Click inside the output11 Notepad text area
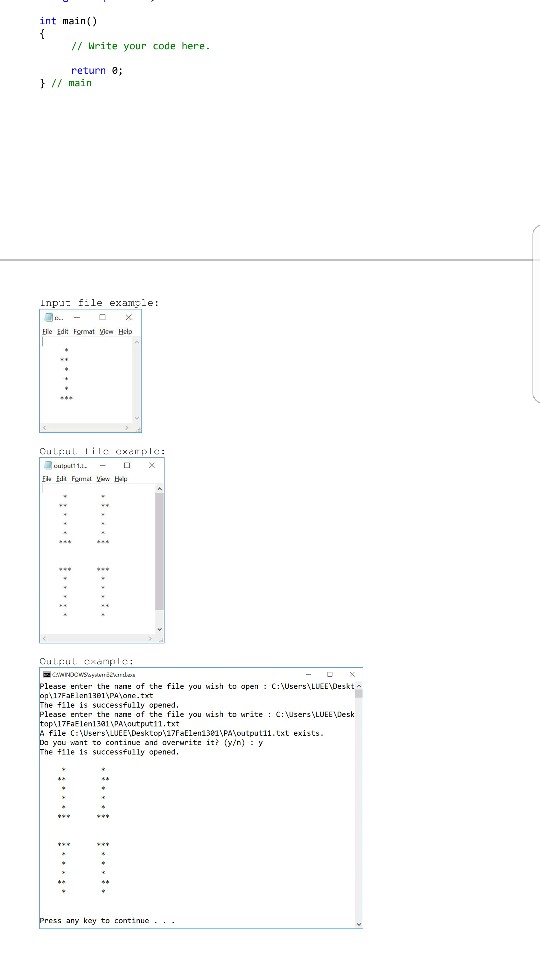 click(98, 558)
